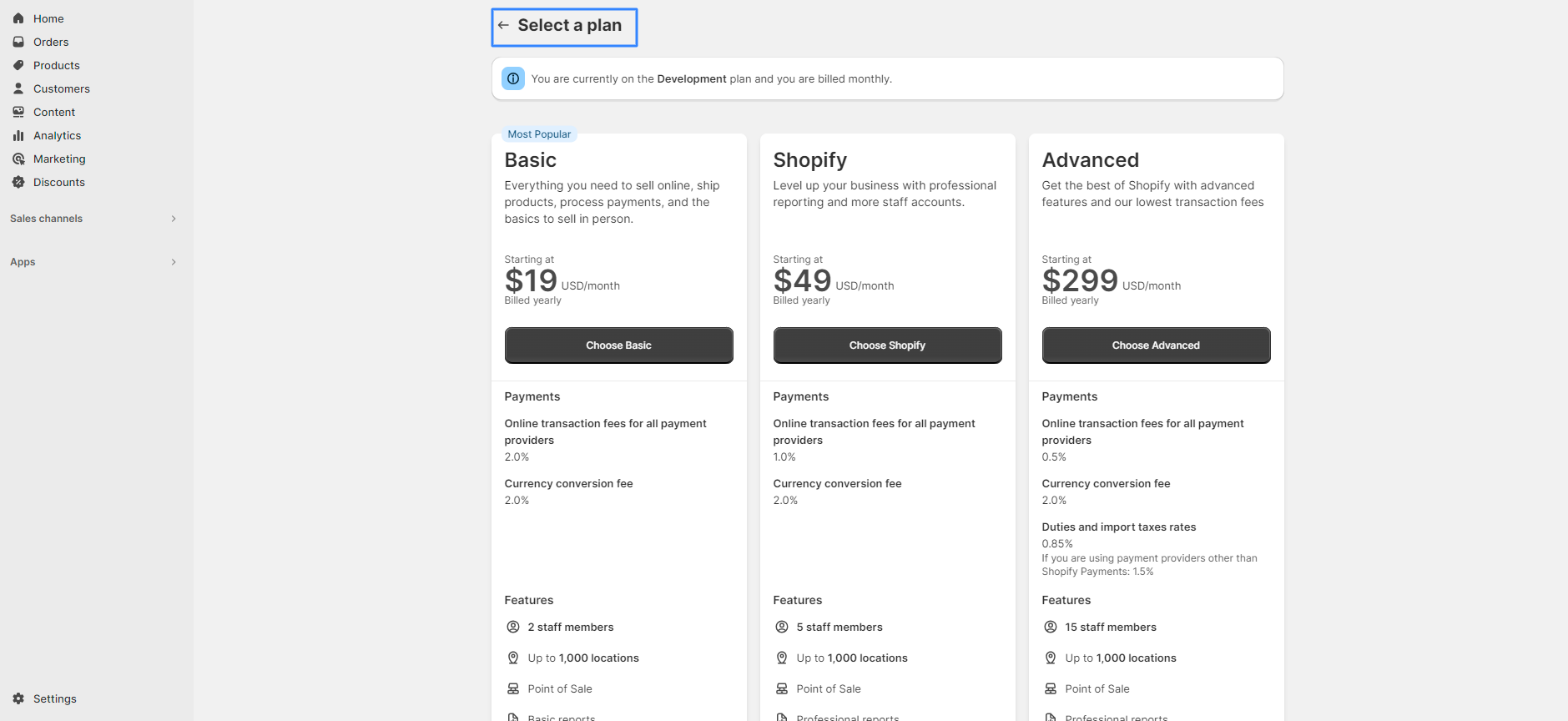The image size is (1568, 721).
Task: Open Orders in the sidebar menu
Action: (x=51, y=42)
